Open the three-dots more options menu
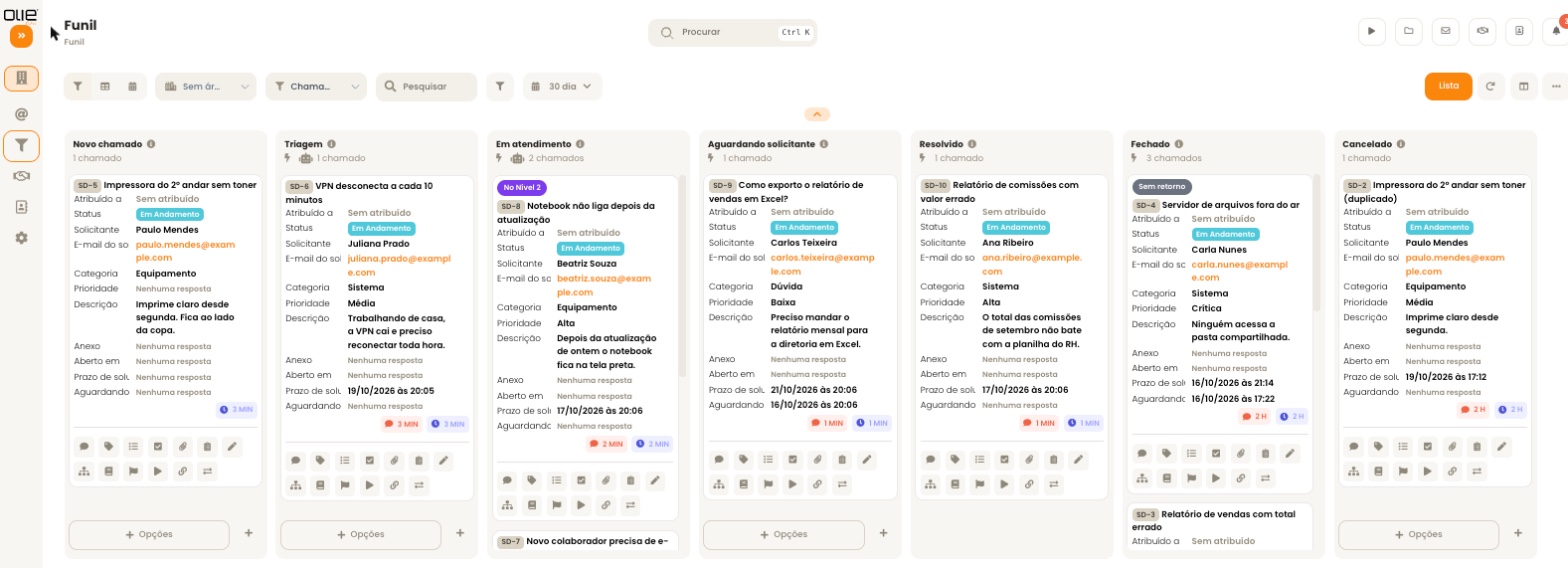Viewport: 1568px width, 568px height. click(1556, 86)
